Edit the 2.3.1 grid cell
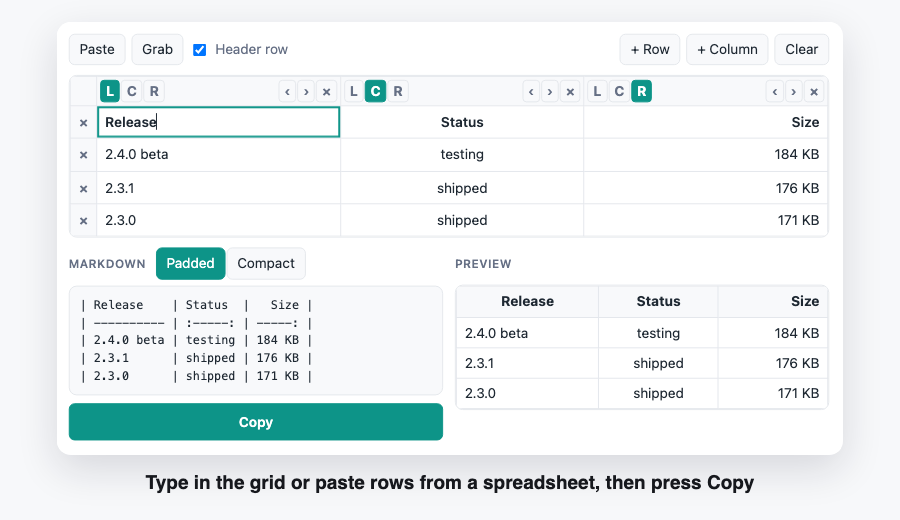 (219, 188)
